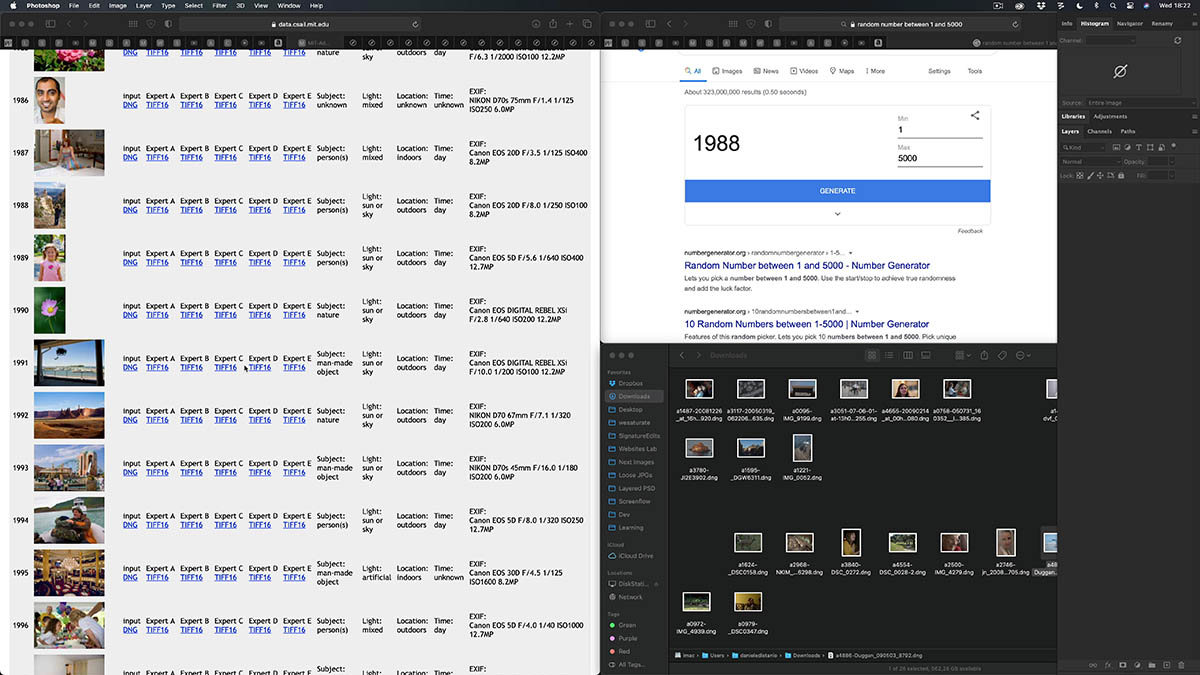Switch to the Adjustments panel tab
The image size is (1200, 675).
1110,116
